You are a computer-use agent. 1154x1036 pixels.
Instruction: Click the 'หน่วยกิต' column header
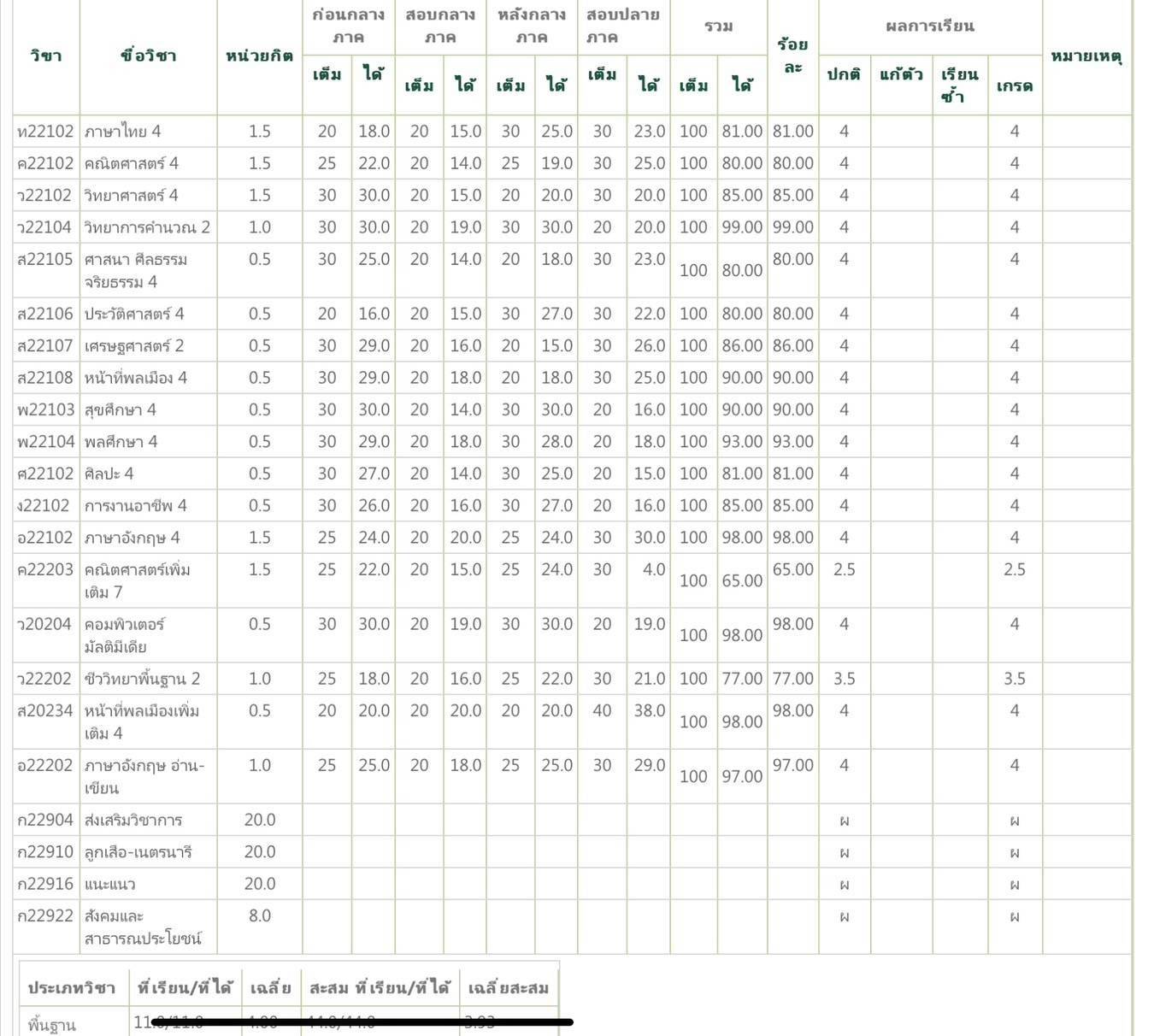point(259,56)
